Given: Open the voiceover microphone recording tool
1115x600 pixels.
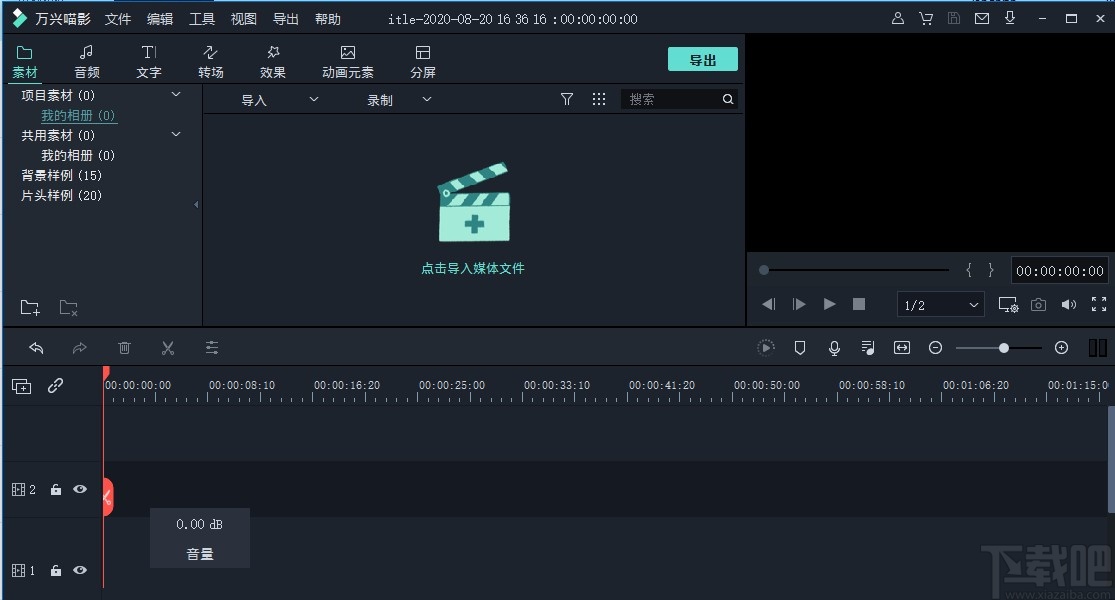Looking at the screenshot, I should pyautogui.click(x=834, y=347).
